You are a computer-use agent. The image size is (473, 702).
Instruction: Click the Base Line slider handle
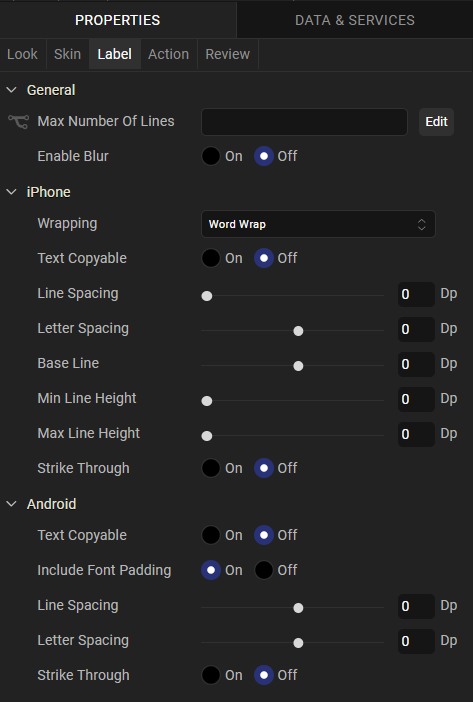click(298, 366)
